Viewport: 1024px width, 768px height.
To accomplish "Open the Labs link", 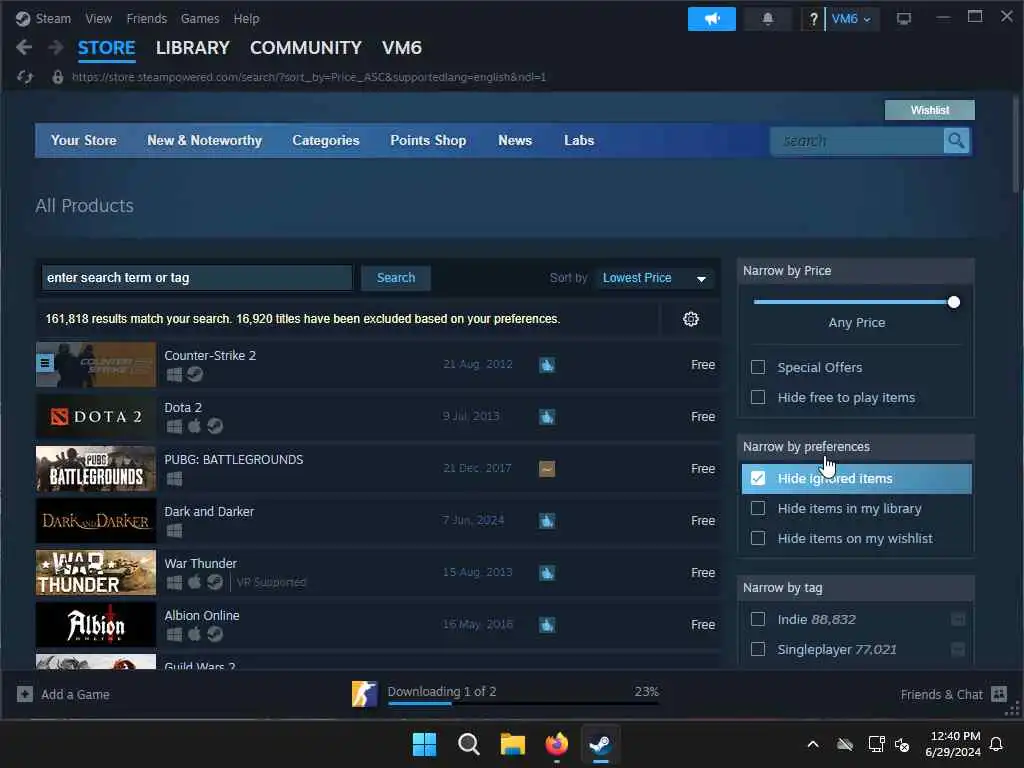I will [579, 140].
